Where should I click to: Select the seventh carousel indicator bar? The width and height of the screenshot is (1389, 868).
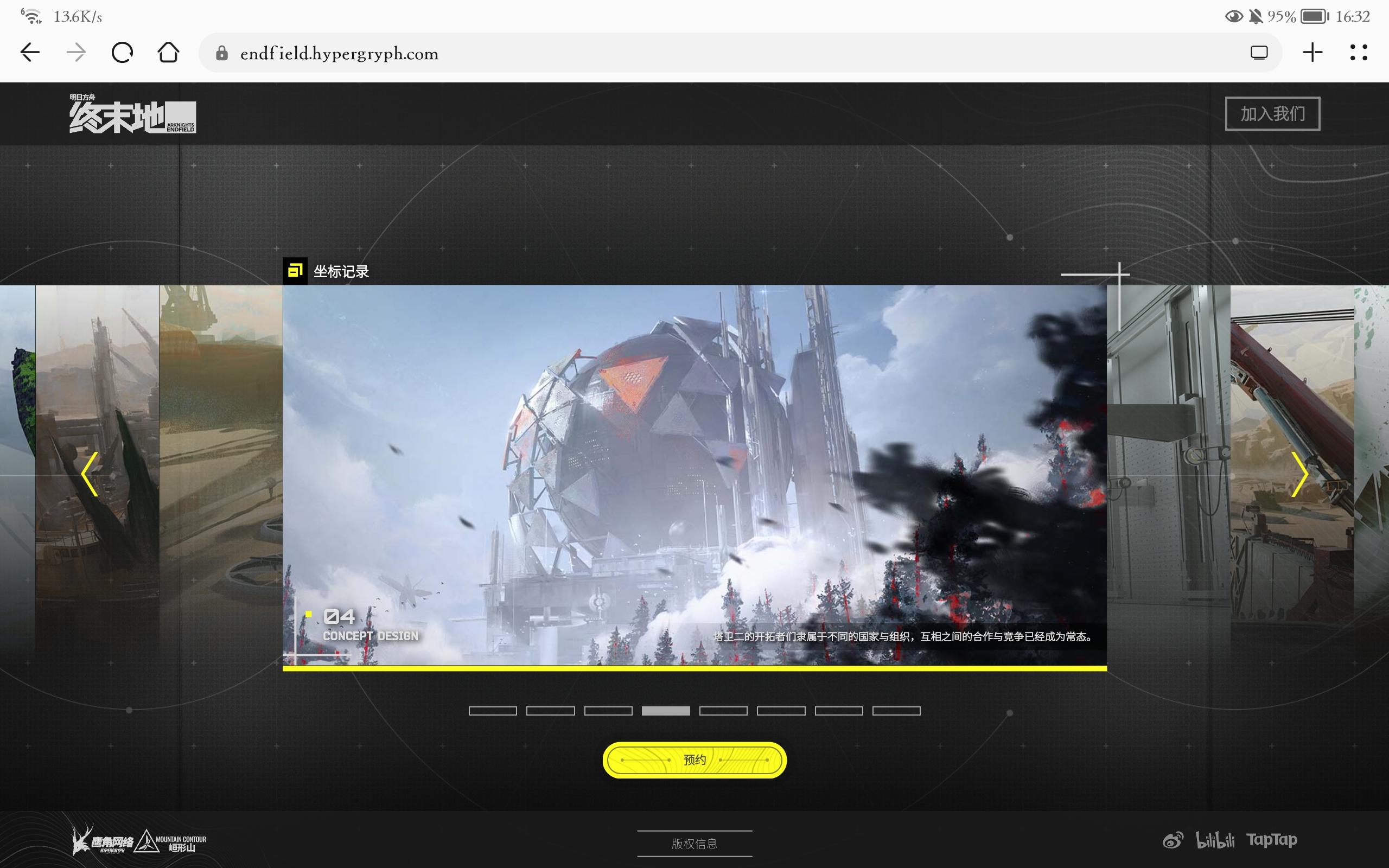point(839,711)
